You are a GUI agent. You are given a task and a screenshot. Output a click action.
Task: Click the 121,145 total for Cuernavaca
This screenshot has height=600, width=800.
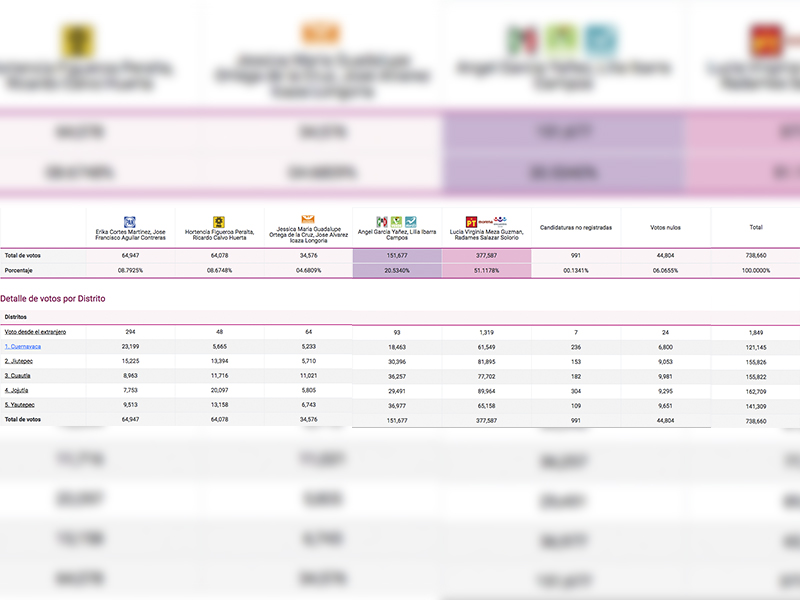click(x=756, y=347)
